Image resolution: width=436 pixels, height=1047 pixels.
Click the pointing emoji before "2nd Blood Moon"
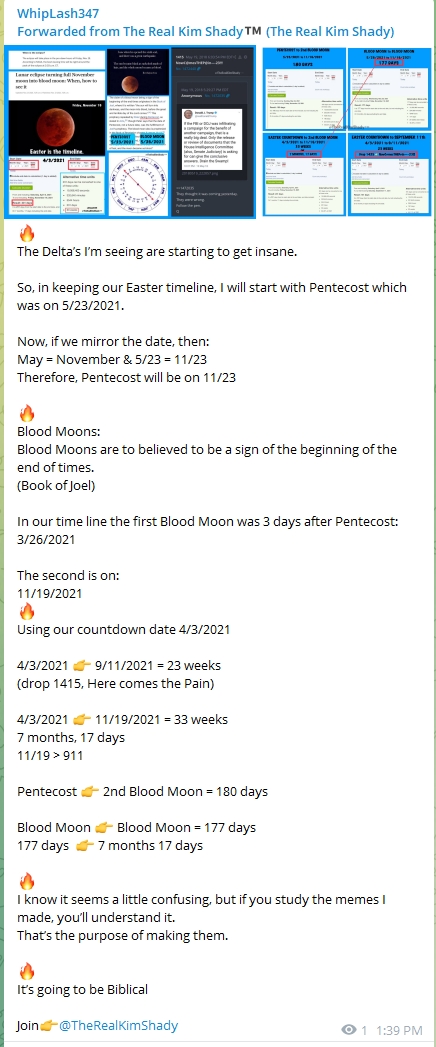tap(90, 792)
